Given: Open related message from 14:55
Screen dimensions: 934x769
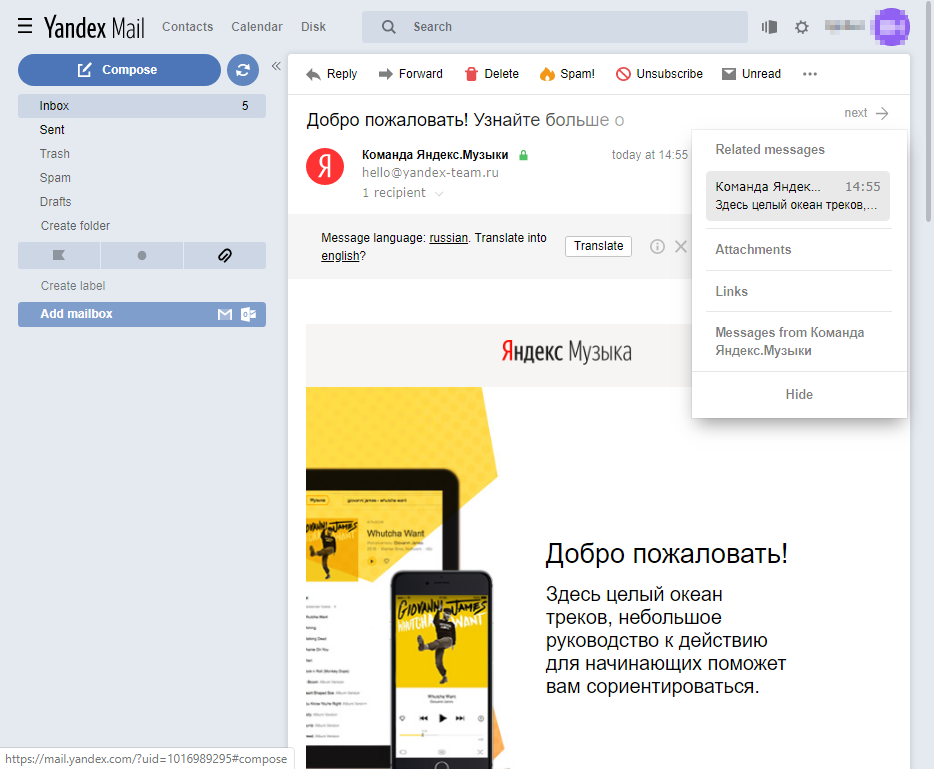Looking at the screenshot, I should pos(798,196).
